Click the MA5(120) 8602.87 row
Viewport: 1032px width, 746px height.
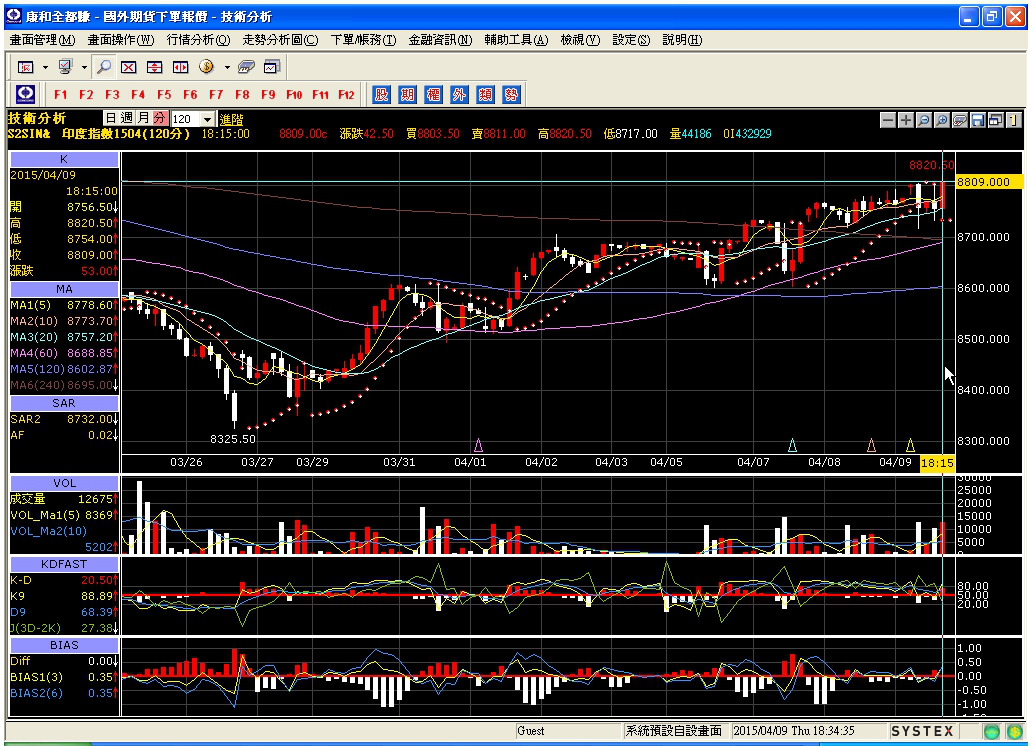coord(64,369)
